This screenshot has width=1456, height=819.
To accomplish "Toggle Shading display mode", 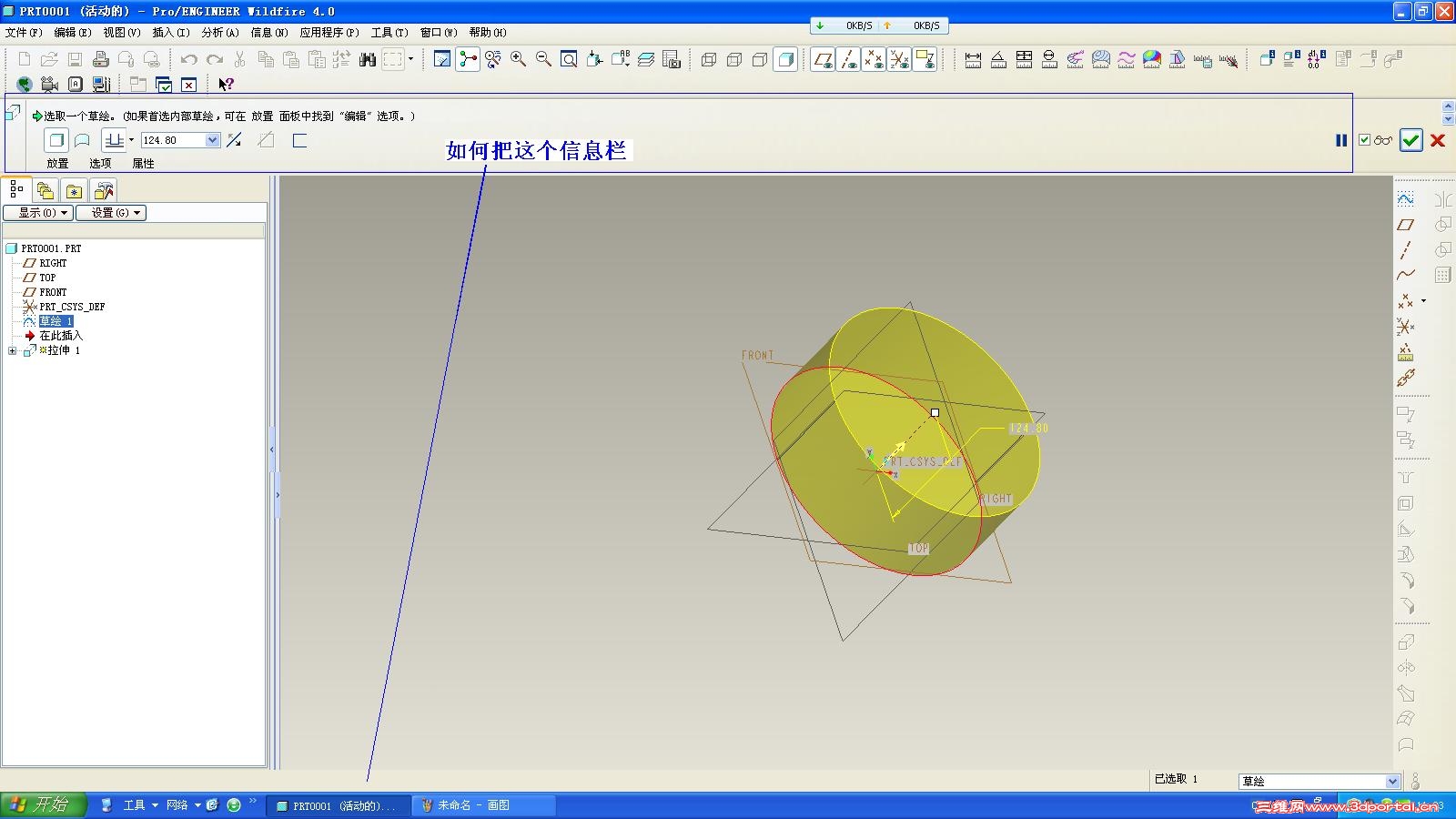I will [786, 59].
